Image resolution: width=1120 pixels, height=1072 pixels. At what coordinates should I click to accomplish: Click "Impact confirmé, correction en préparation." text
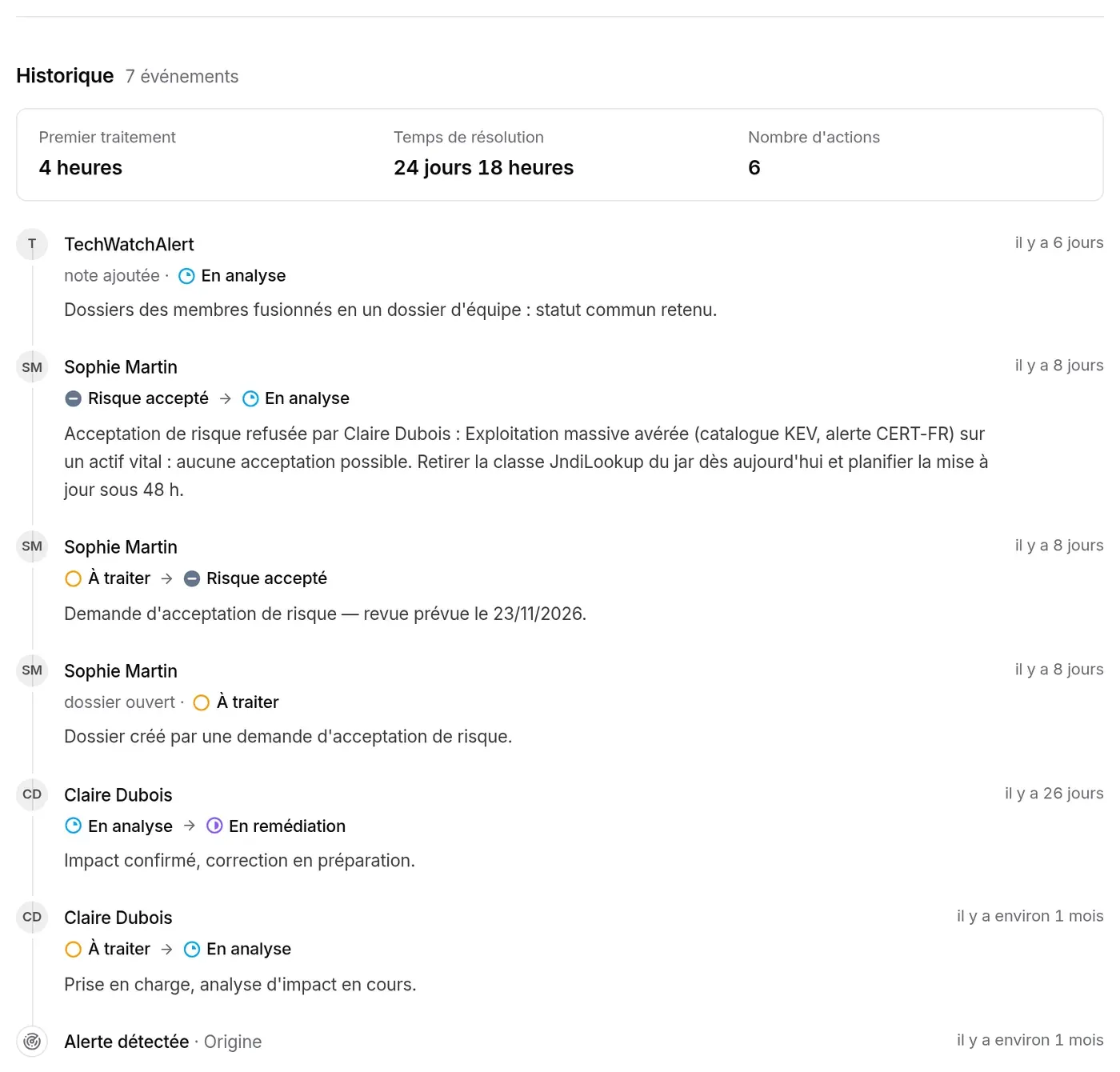point(239,861)
